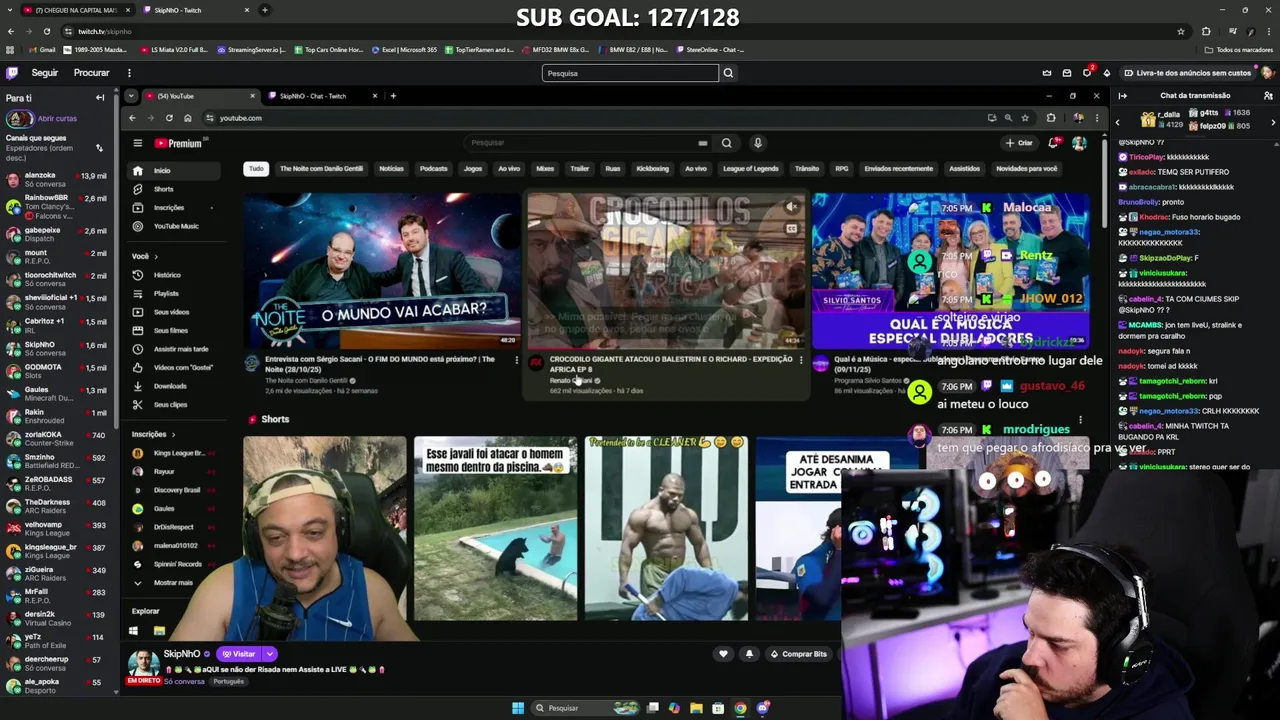Open Twitch inbox envelope icon

(x=1067, y=73)
